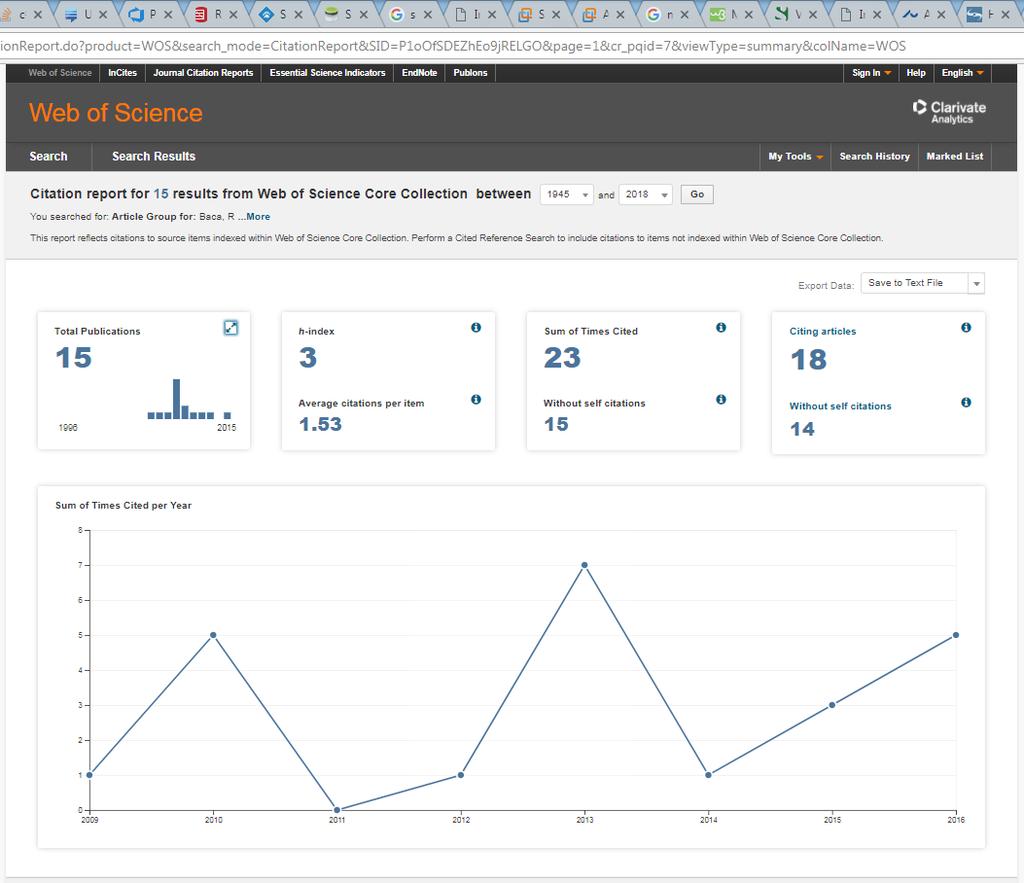Image resolution: width=1024 pixels, height=883 pixels.
Task: Click the 'Sum of Times Cited per Year' heading
Action: [x=123, y=506]
